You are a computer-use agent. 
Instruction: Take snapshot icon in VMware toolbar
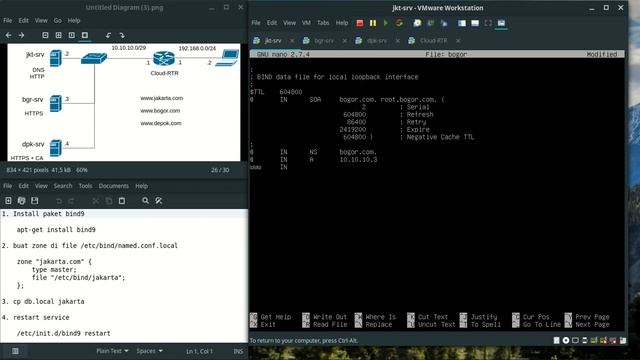pos(417,23)
